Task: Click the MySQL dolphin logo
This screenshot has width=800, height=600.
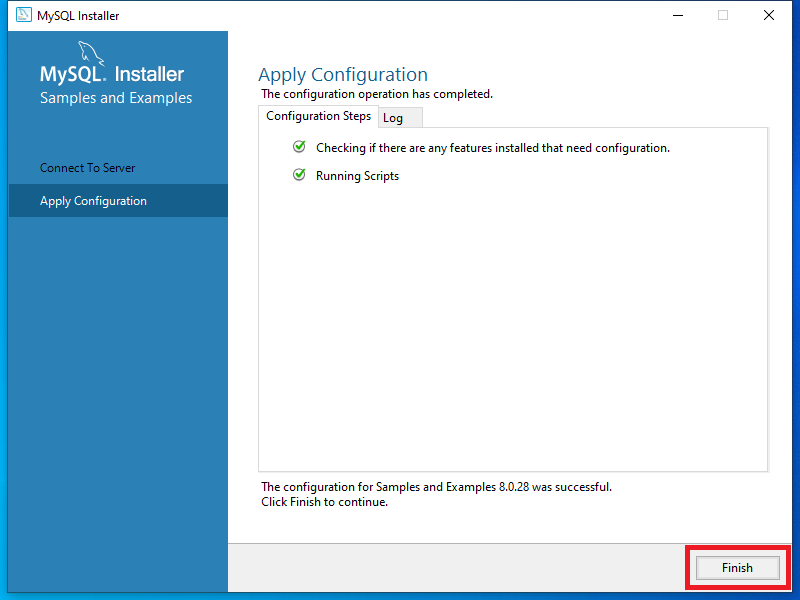Action: coord(91,53)
